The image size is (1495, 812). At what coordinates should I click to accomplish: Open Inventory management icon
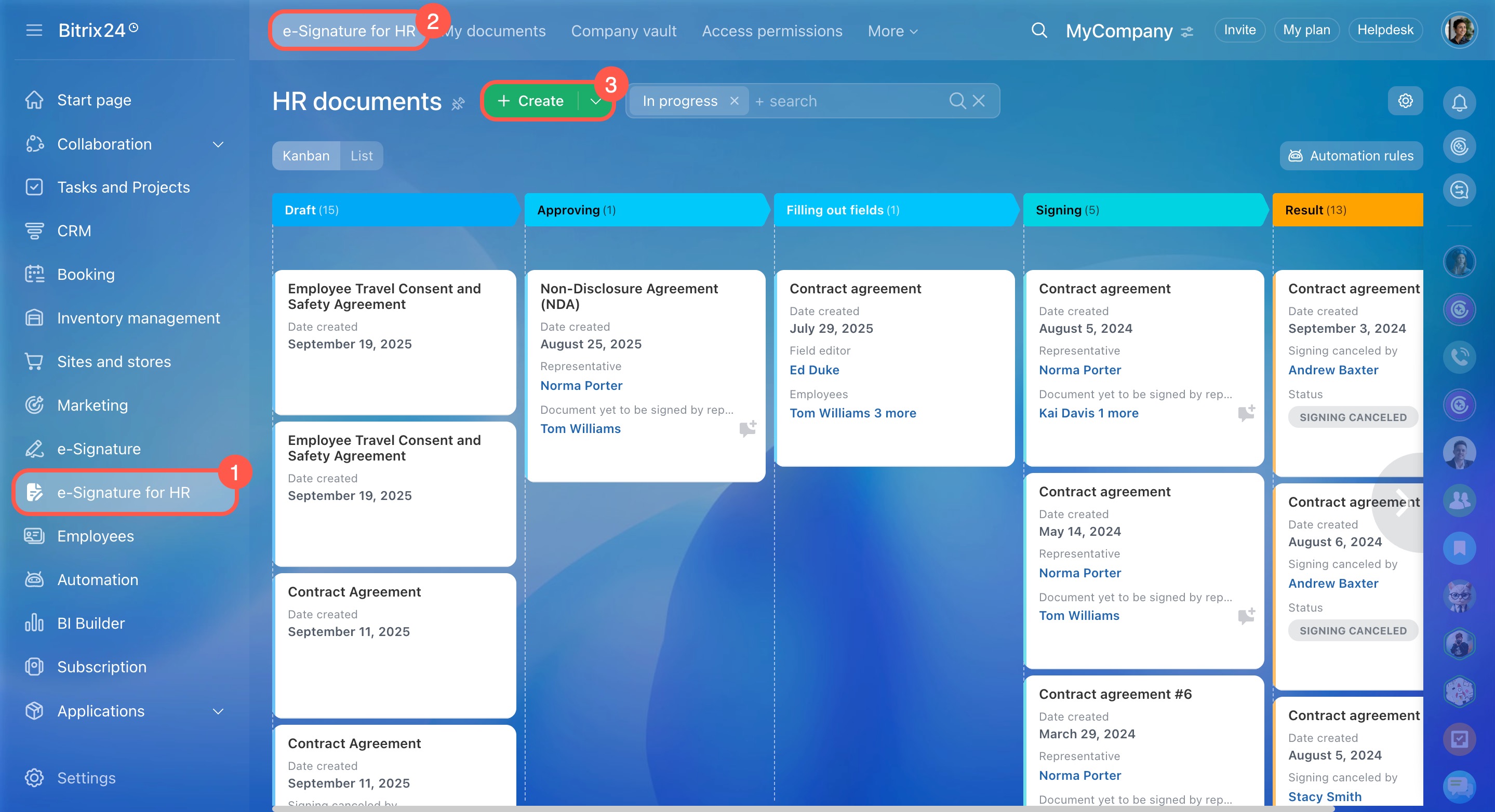(x=34, y=318)
